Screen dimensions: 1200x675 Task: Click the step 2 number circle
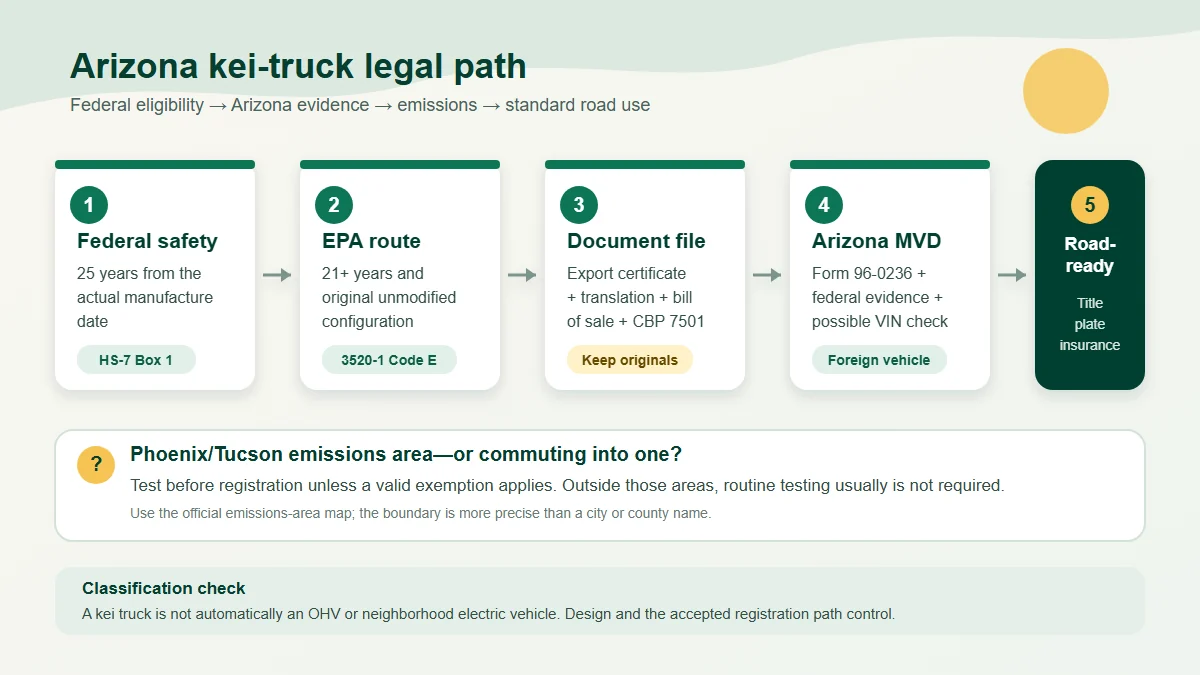click(x=334, y=205)
